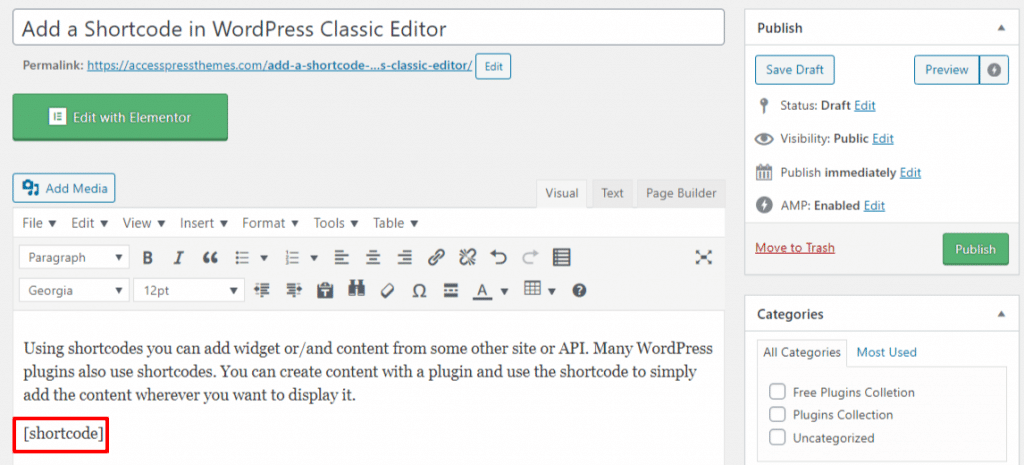The height and width of the screenshot is (465, 1024).
Task: Expand numbered list style arrow
Action: coord(313,258)
